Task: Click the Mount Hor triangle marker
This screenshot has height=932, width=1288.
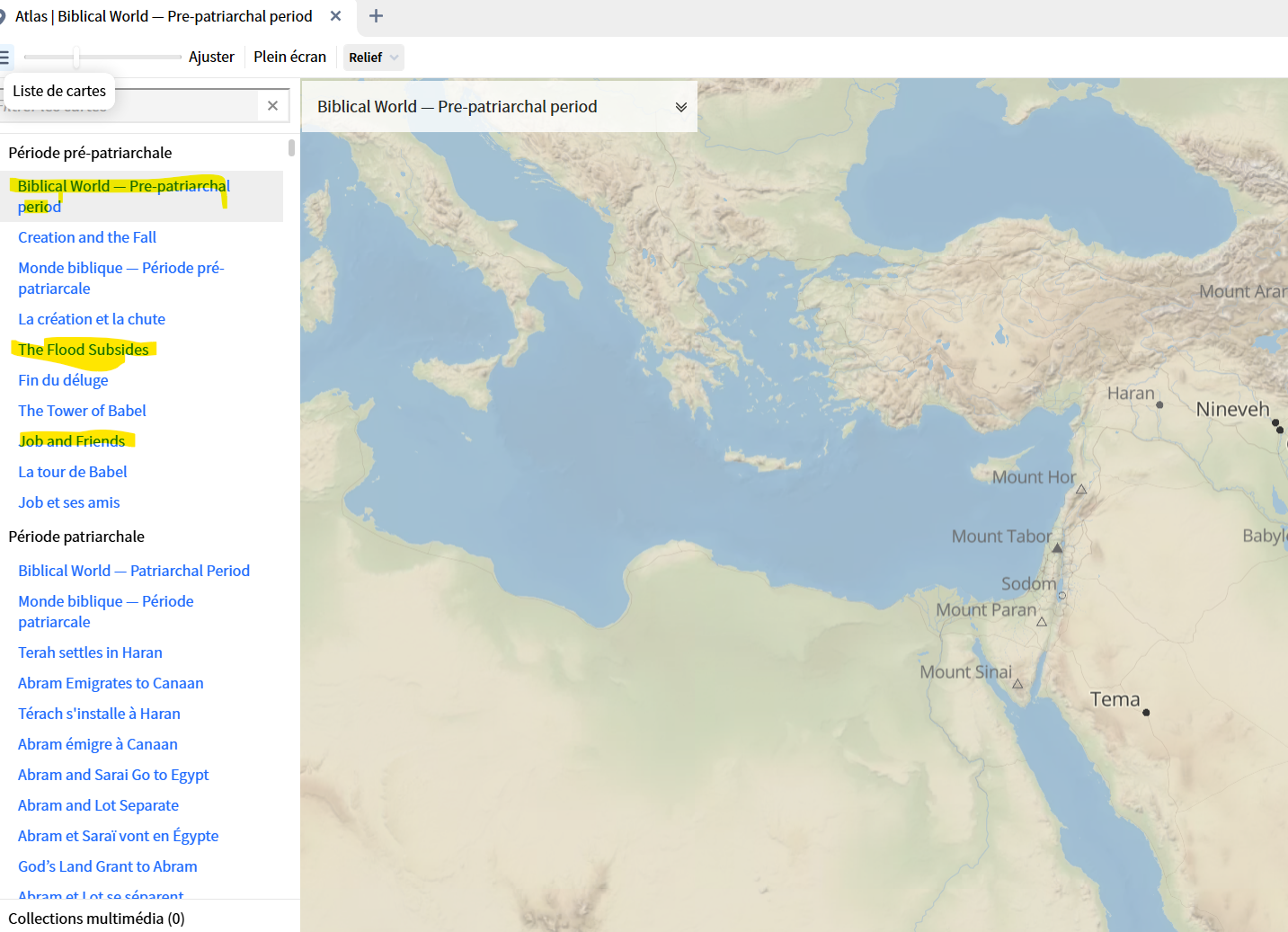Action: coord(1081,490)
